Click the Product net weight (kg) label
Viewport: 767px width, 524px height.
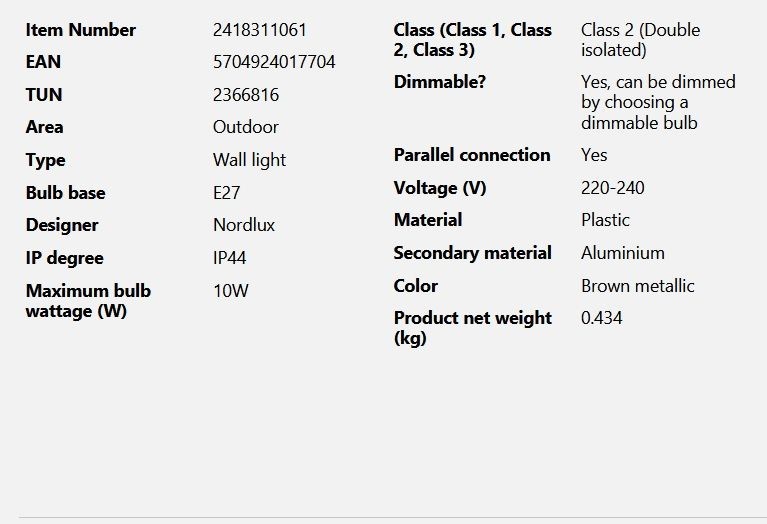click(x=473, y=328)
